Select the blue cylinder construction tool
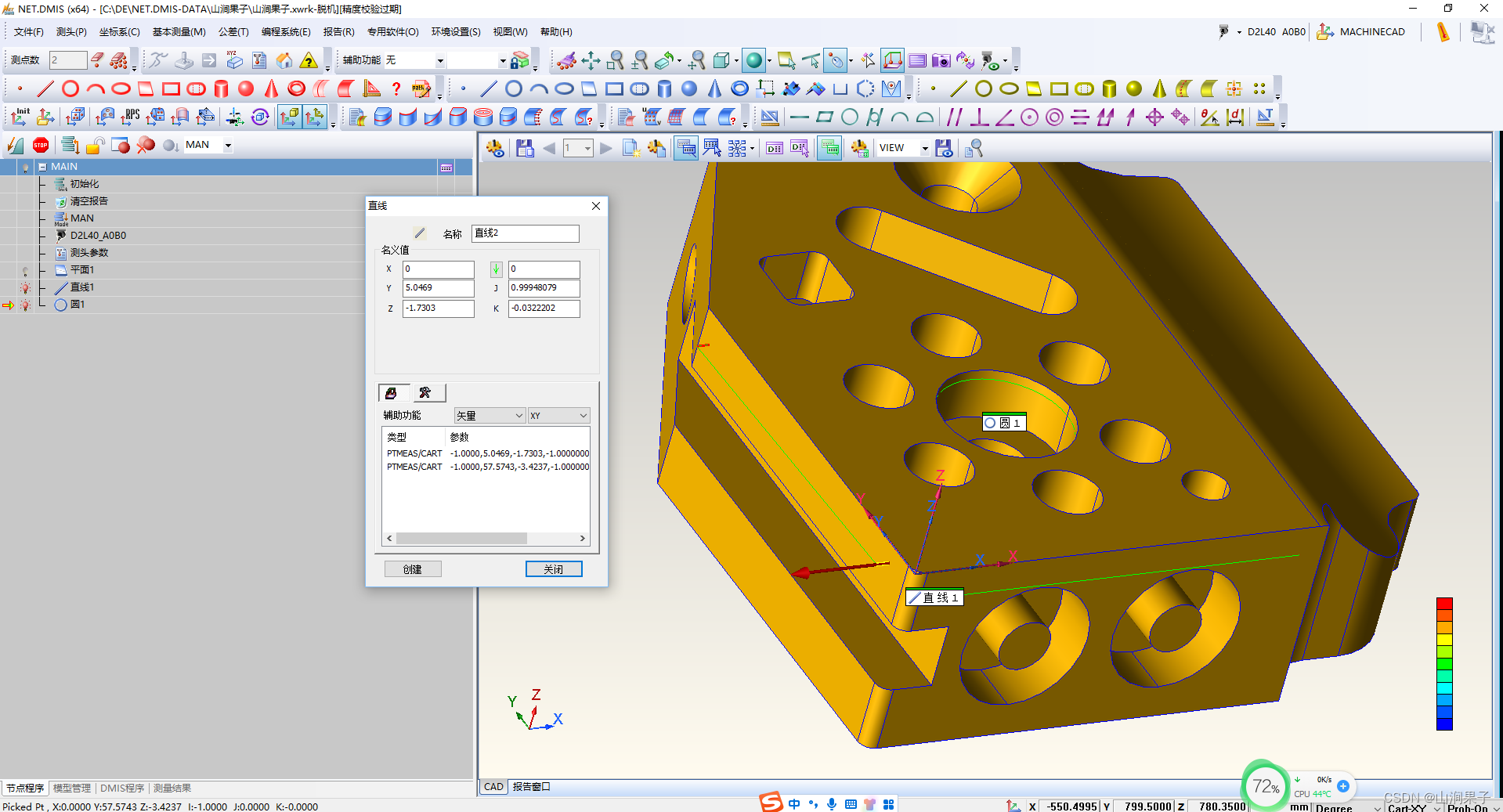 664,88
